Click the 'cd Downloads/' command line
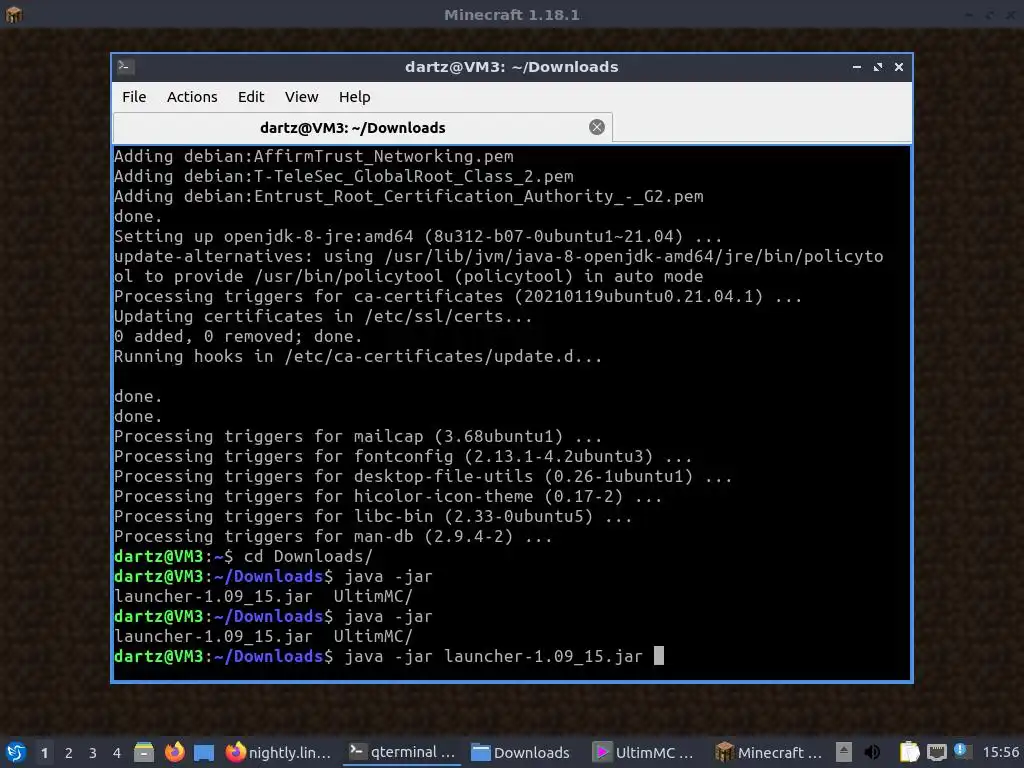Viewport: 1024px width, 768px height. click(243, 556)
